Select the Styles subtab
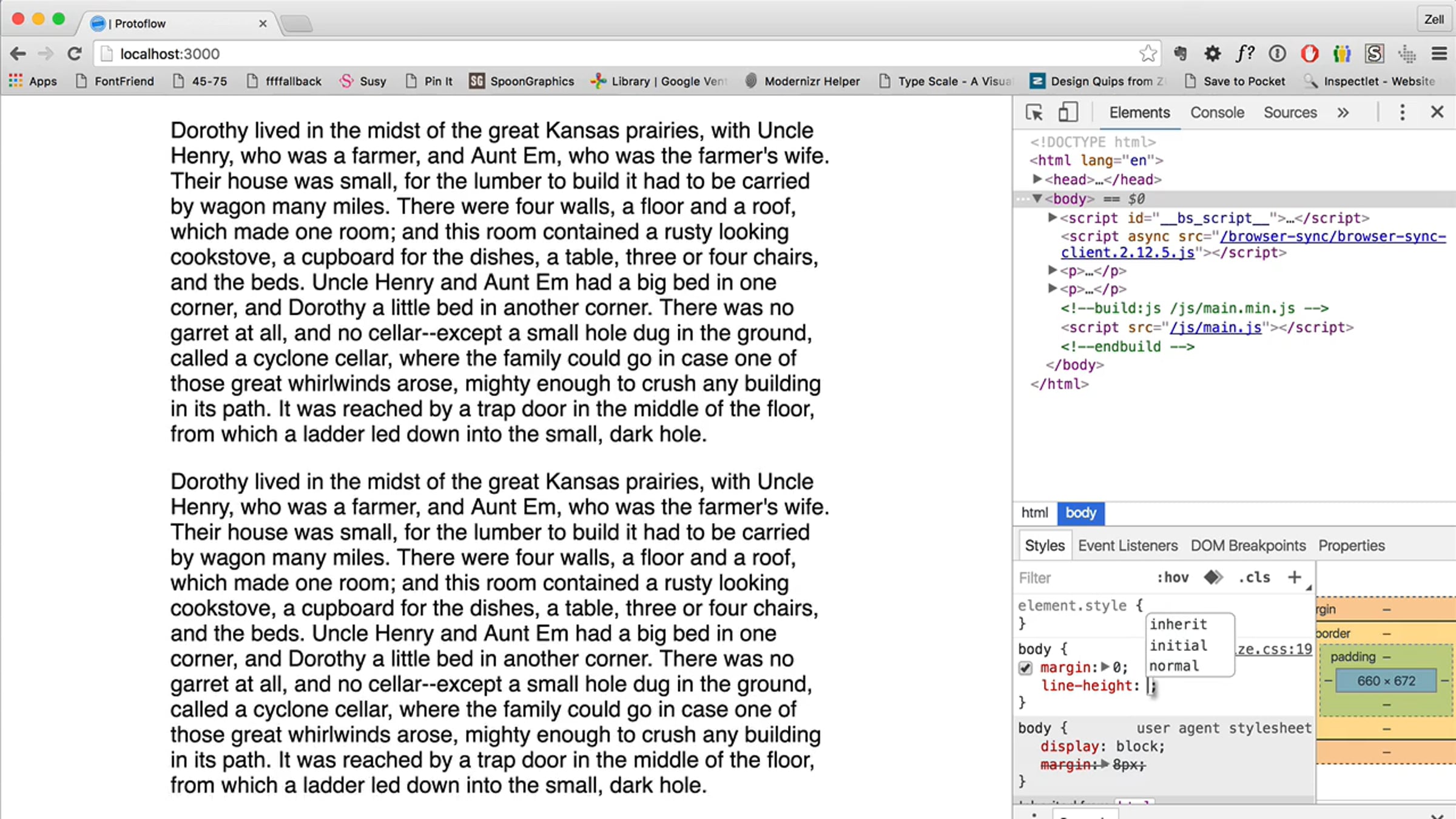 [1045, 545]
